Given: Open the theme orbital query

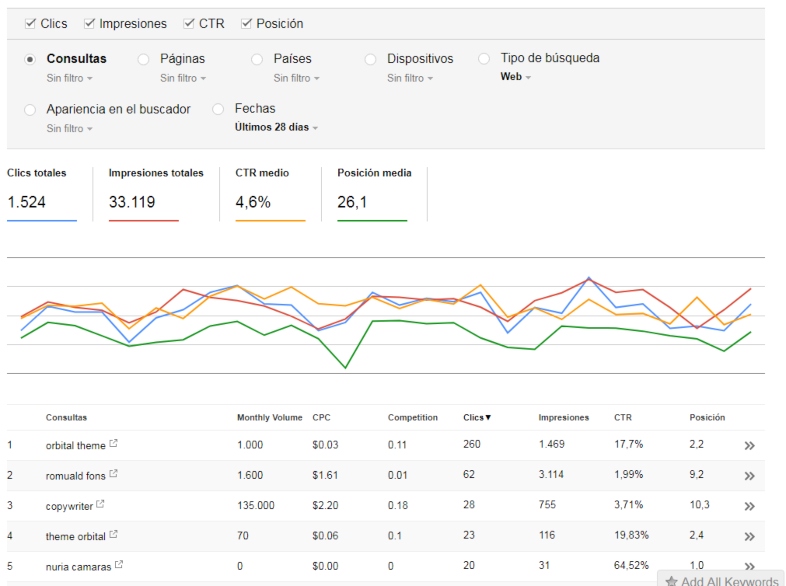Looking at the screenshot, I should (75, 537).
